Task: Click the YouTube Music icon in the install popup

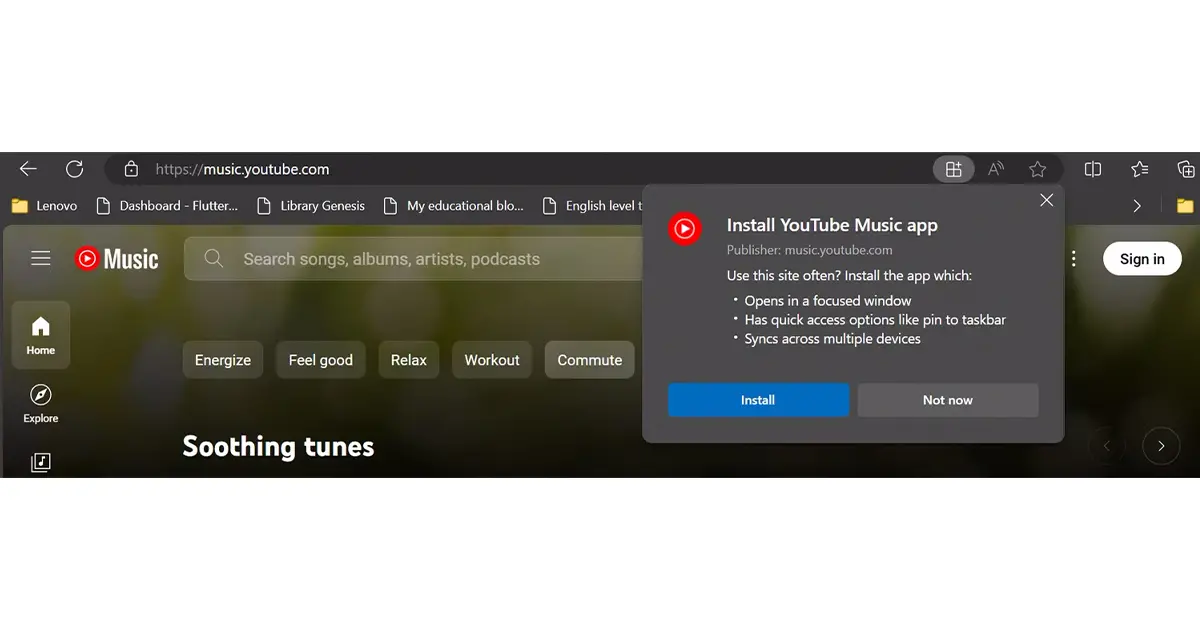Action: [685, 229]
